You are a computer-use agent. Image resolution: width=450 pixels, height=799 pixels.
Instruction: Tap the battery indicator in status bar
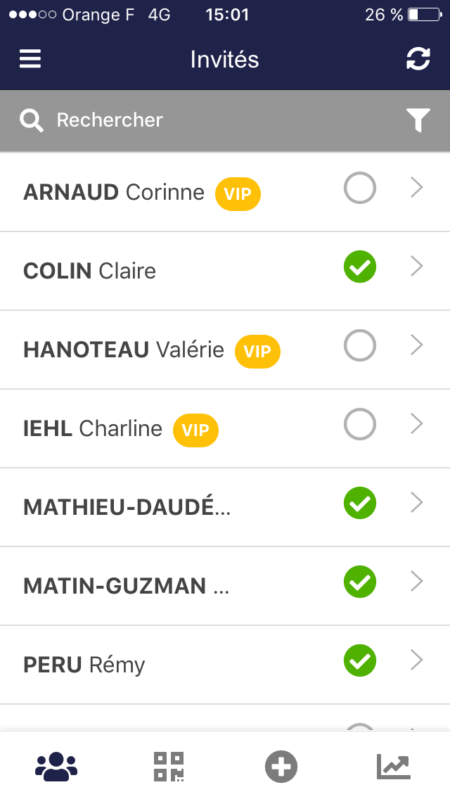point(425,14)
